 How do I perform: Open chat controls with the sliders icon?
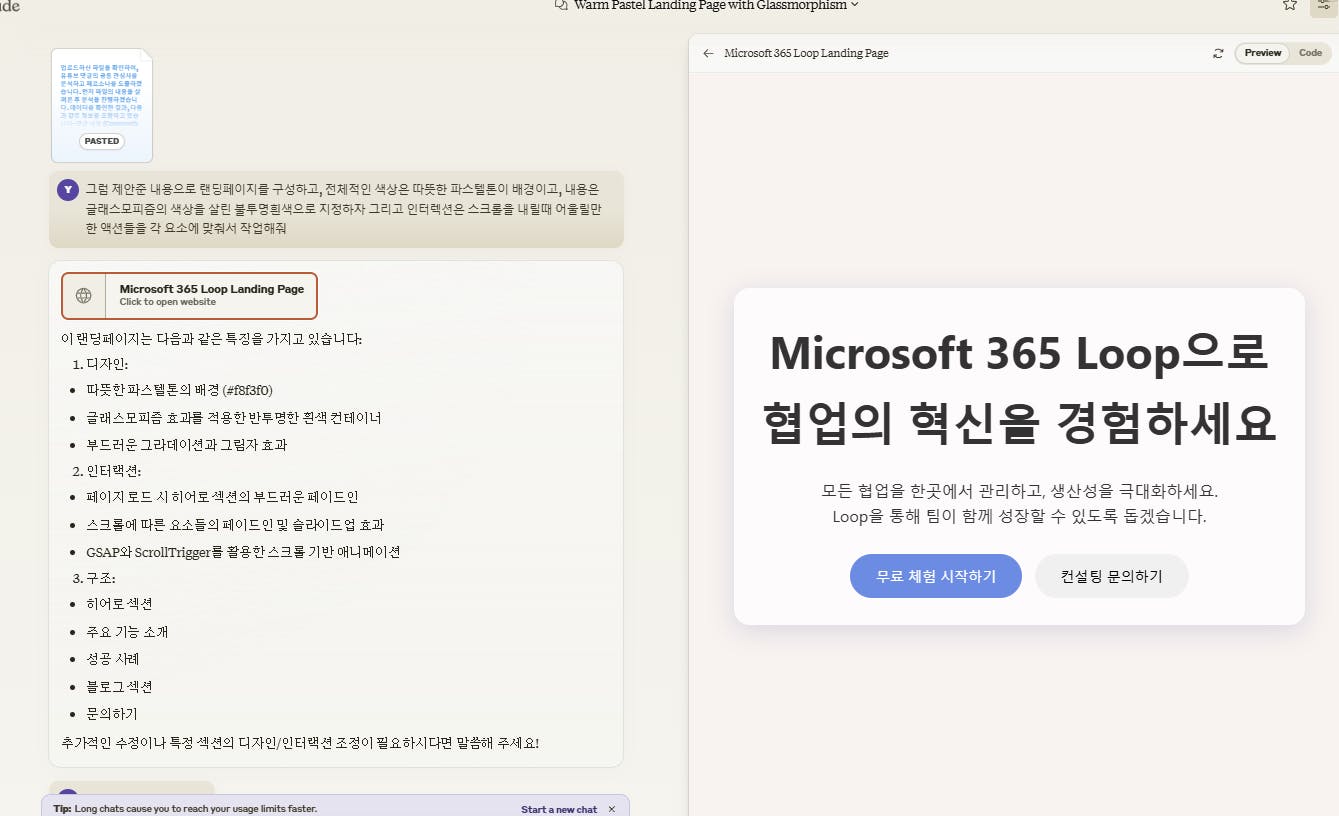tap(1324, 5)
